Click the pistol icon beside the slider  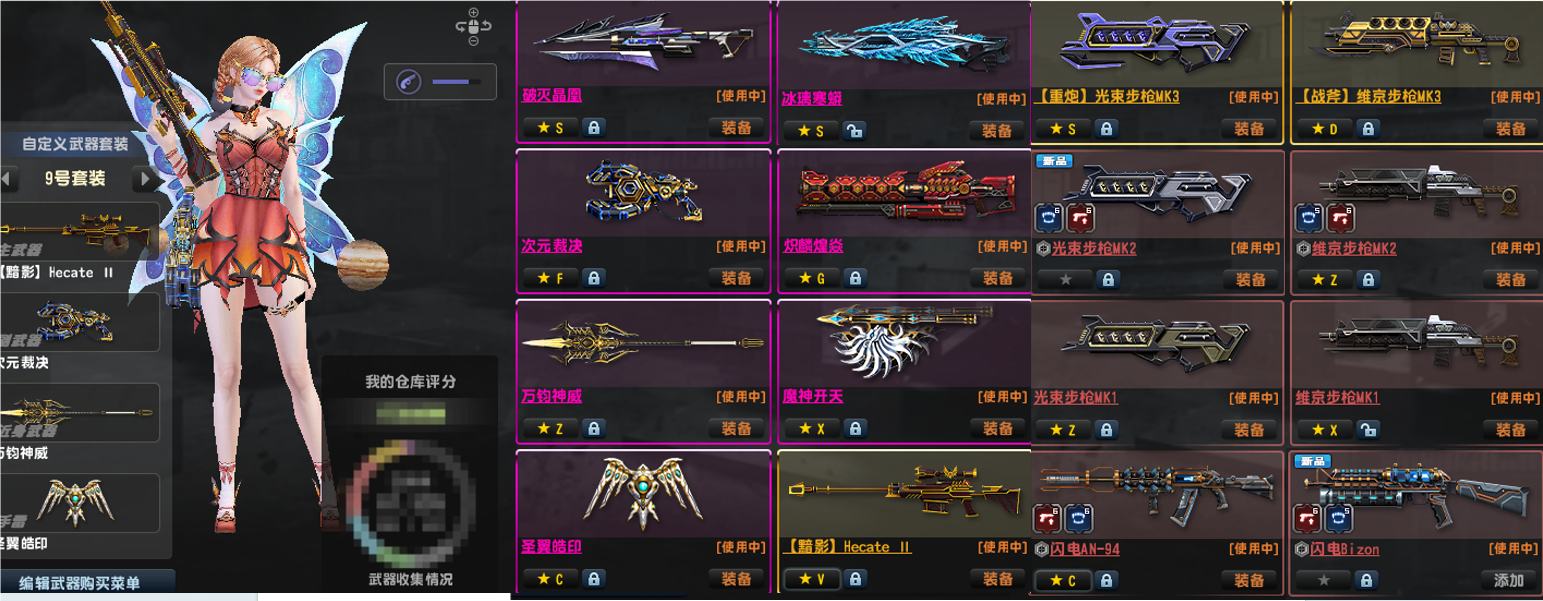(x=408, y=82)
